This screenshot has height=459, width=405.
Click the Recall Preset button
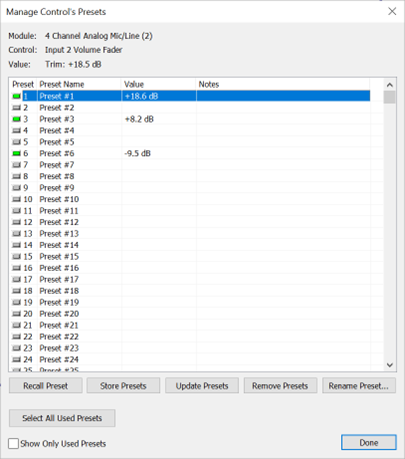pyautogui.click(x=46, y=386)
